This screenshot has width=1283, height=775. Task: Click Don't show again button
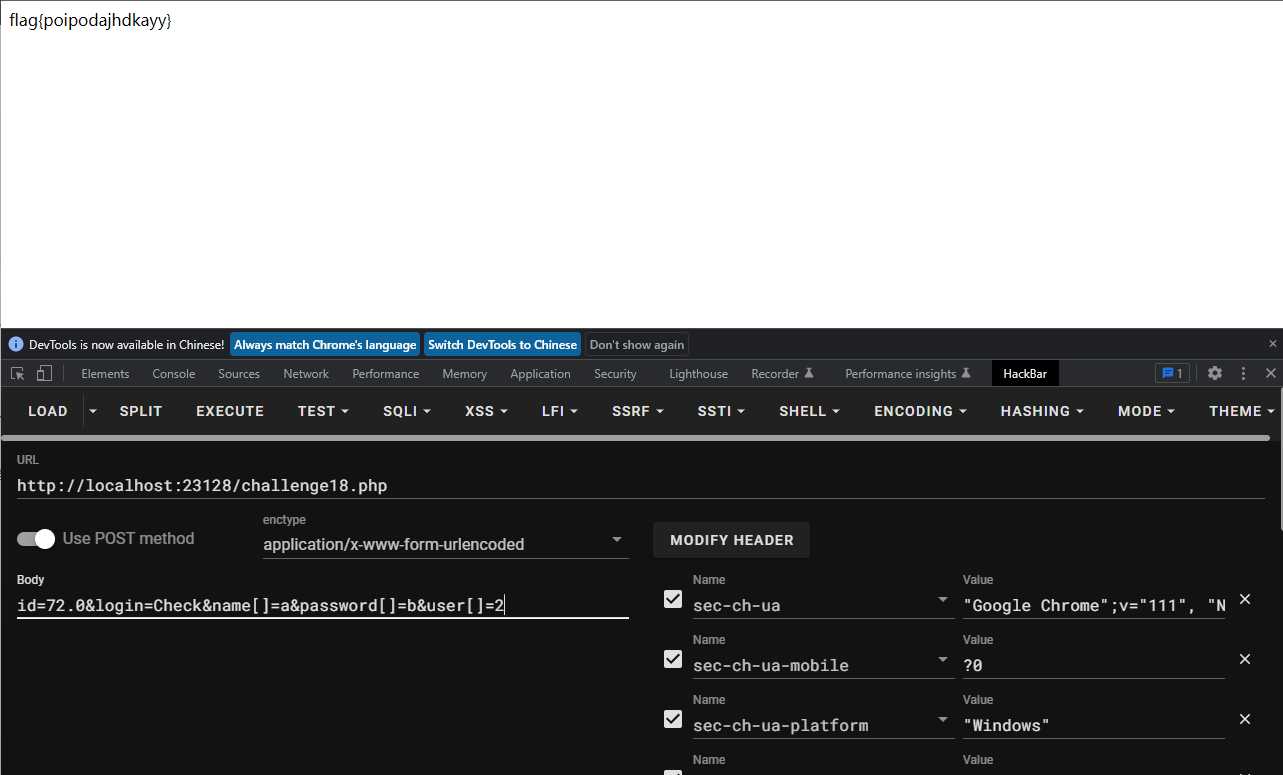[x=637, y=344]
